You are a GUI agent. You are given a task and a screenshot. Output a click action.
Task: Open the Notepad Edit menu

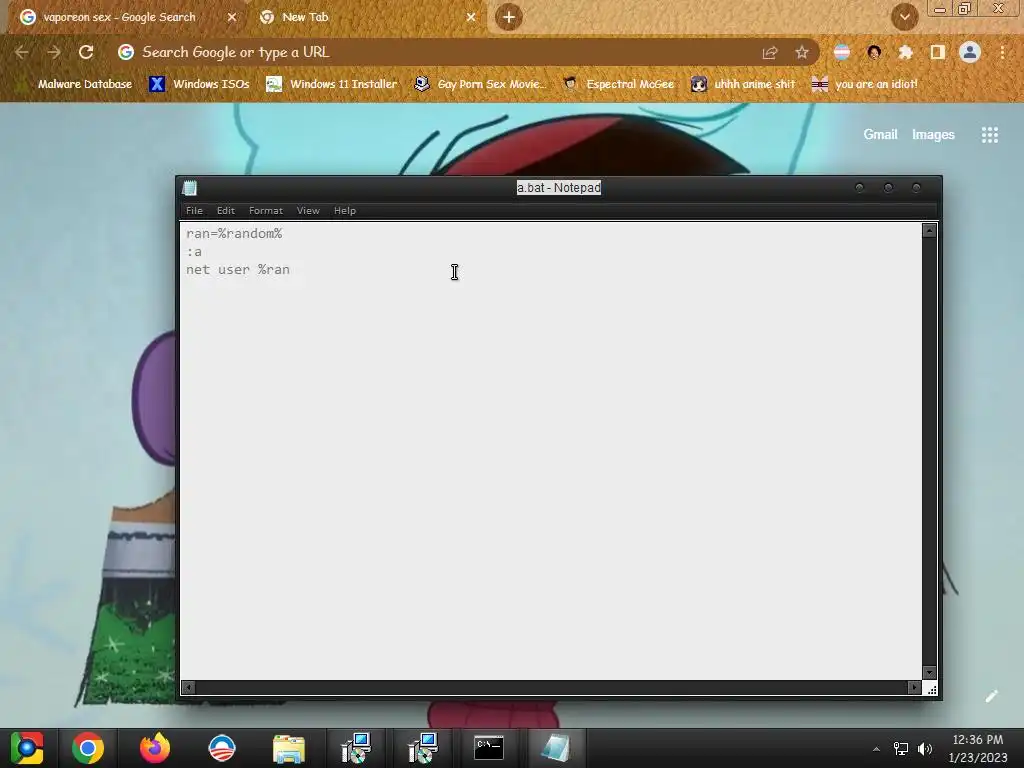tap(225, 210)
